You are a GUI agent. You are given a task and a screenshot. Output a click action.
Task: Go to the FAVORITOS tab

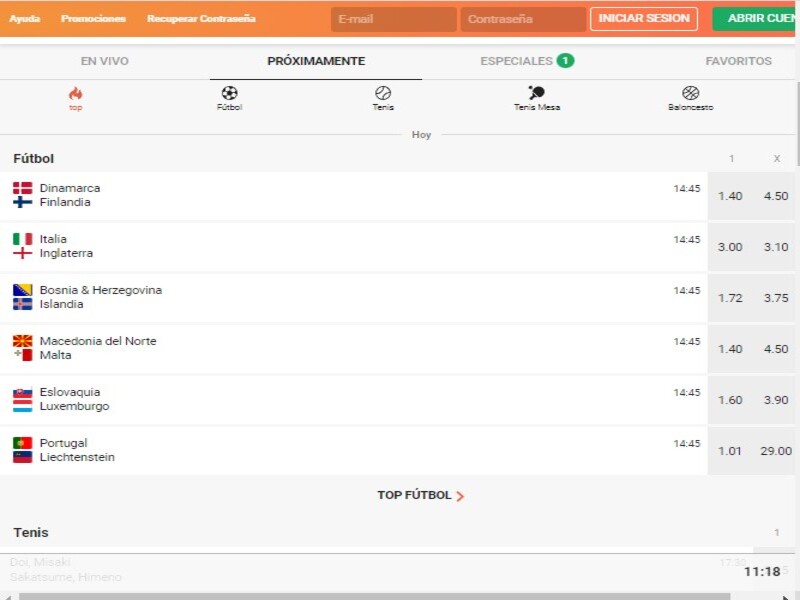click(x=738, y=61)
